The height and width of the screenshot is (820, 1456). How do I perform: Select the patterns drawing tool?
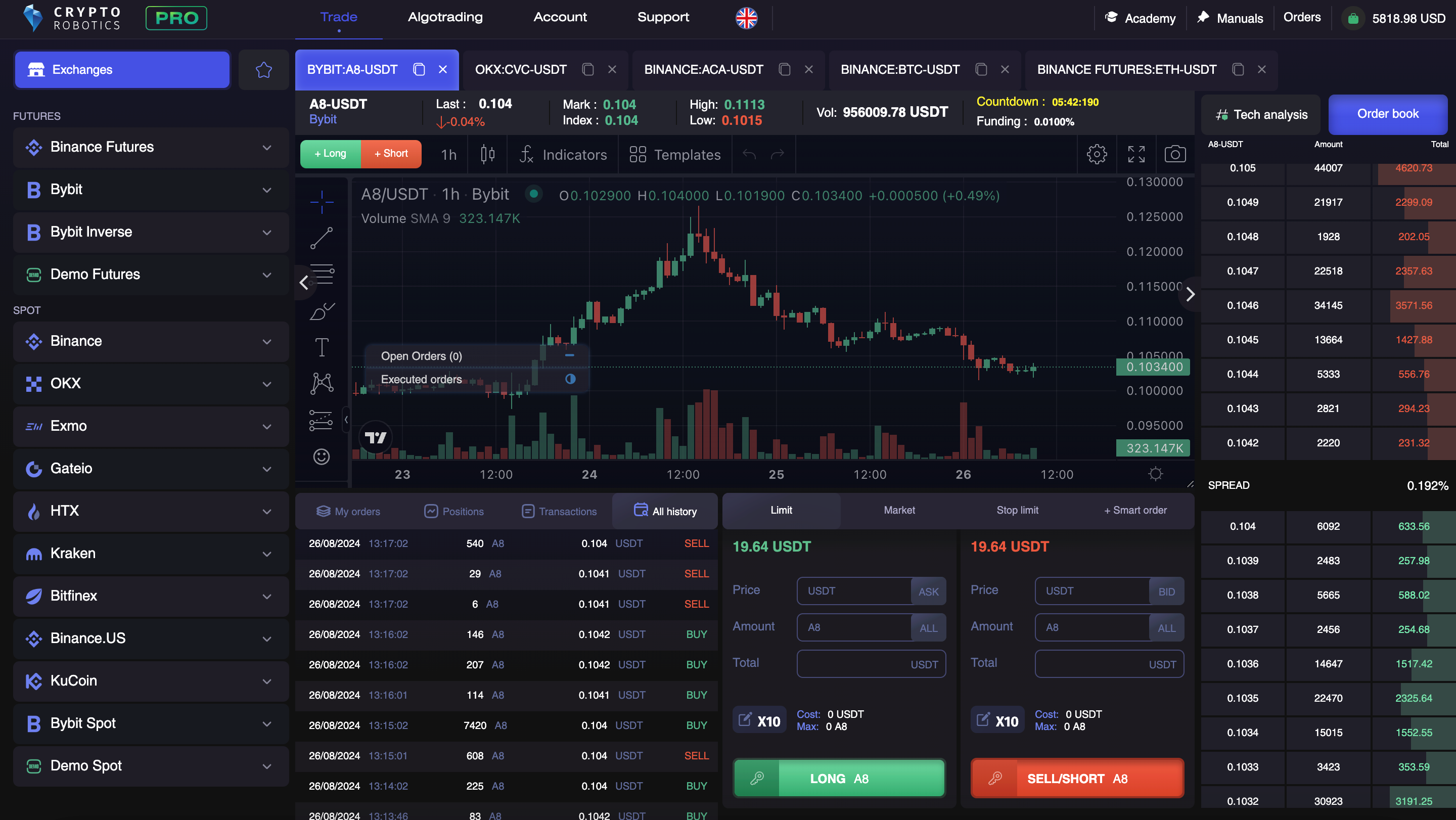pos(322,383)
